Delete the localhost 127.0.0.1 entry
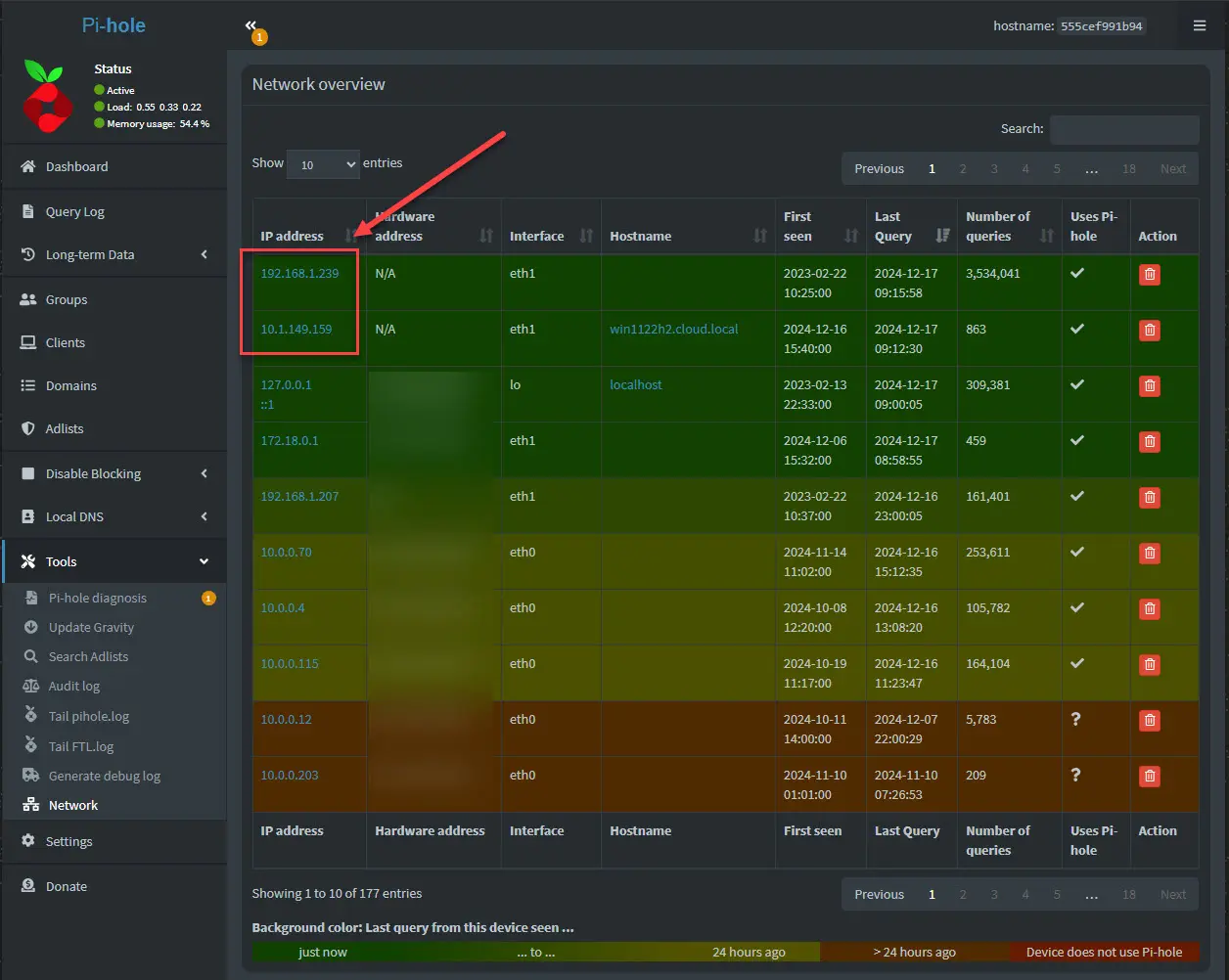The image size is (1229, 980). pyautogui.click(x=1150, y=386)
